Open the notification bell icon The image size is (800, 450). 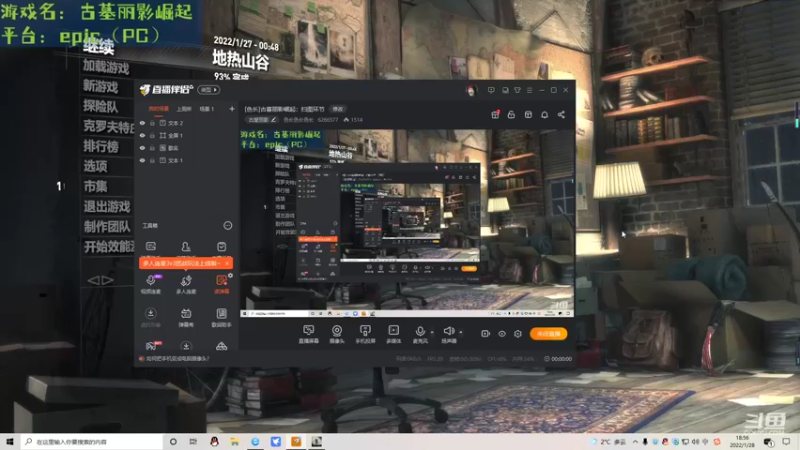click(x=544, y=115)
